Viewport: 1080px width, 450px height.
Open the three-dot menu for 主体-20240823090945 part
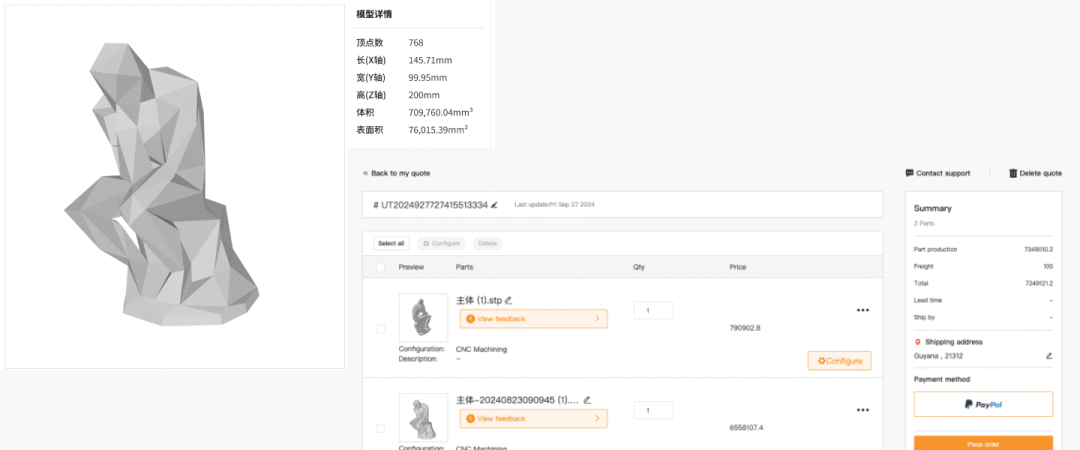pos(862,410)
